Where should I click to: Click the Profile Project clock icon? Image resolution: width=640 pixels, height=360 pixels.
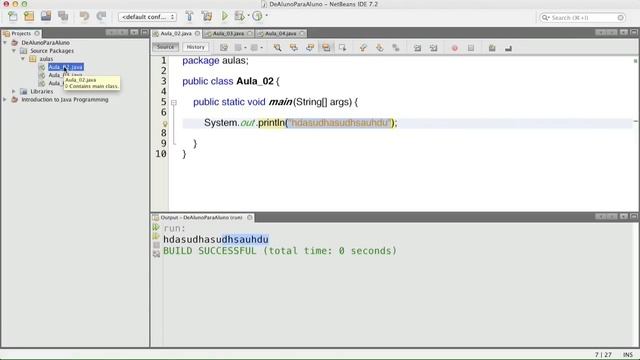tap(257, 16)
